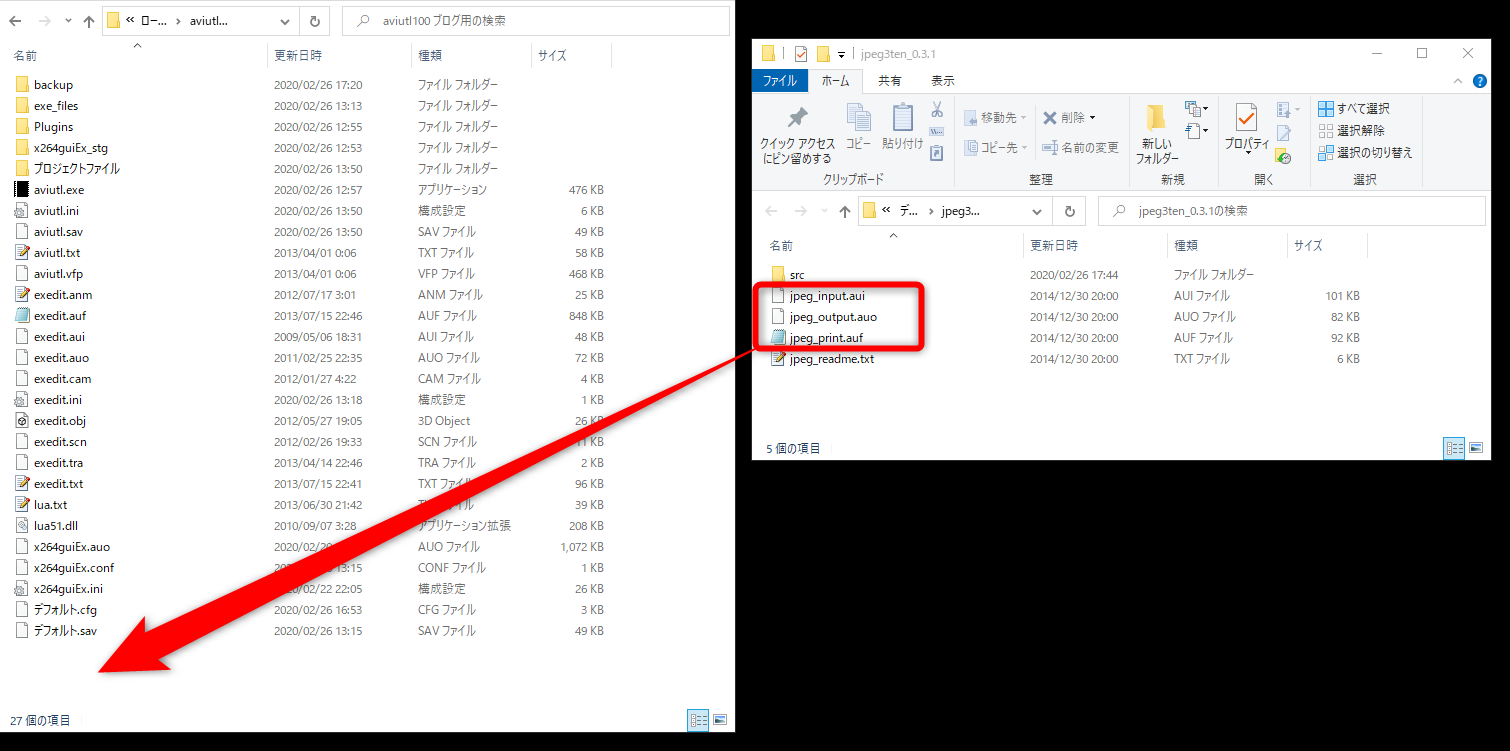Click the History icon in the Open group
Screen dimensions: 1510x751
[x=1284, y=156]
